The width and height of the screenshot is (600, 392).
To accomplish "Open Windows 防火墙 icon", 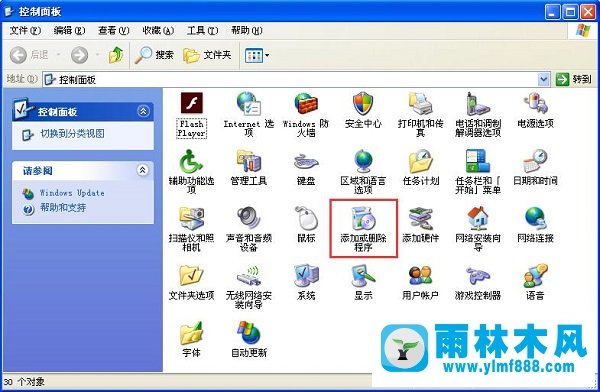I will point(306,114).
